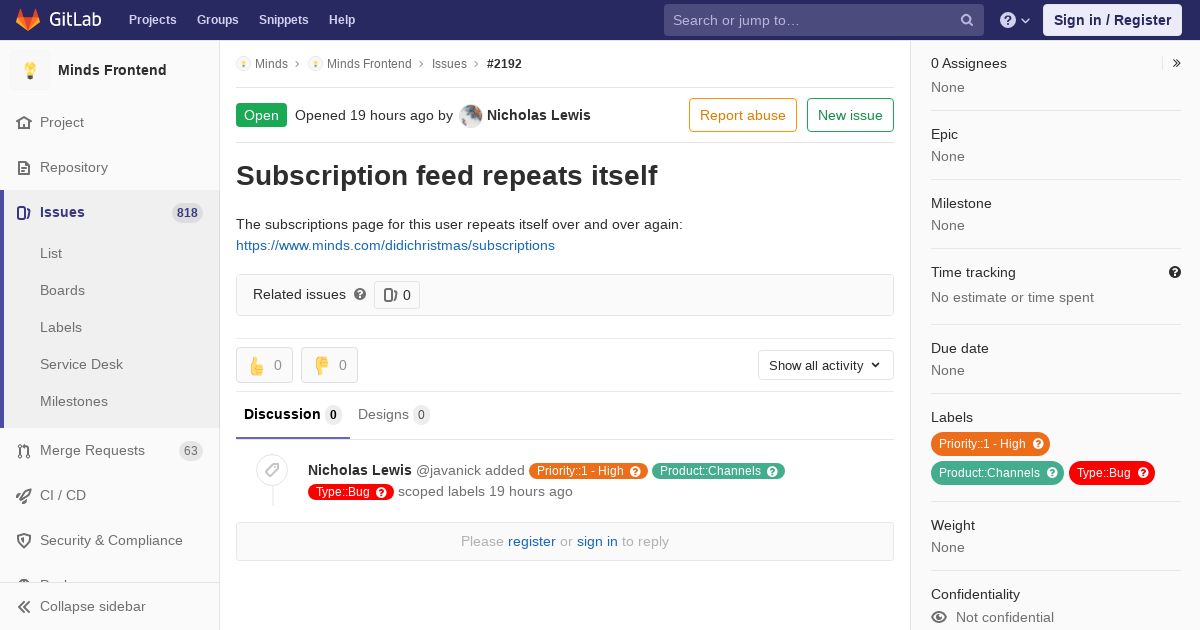1200x630 pixels.
Task: Click the green Open status badge
Action: 261,115
